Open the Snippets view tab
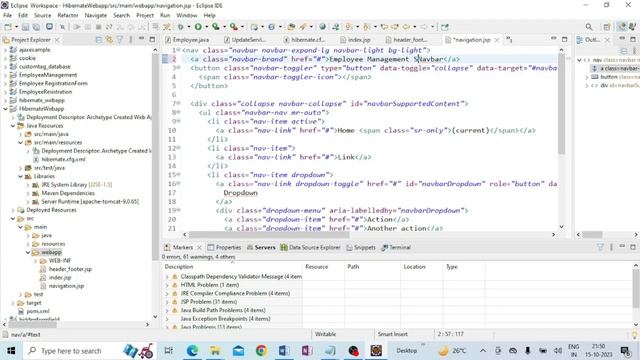This screenshot has height=360, width=640. coord(361,247)
